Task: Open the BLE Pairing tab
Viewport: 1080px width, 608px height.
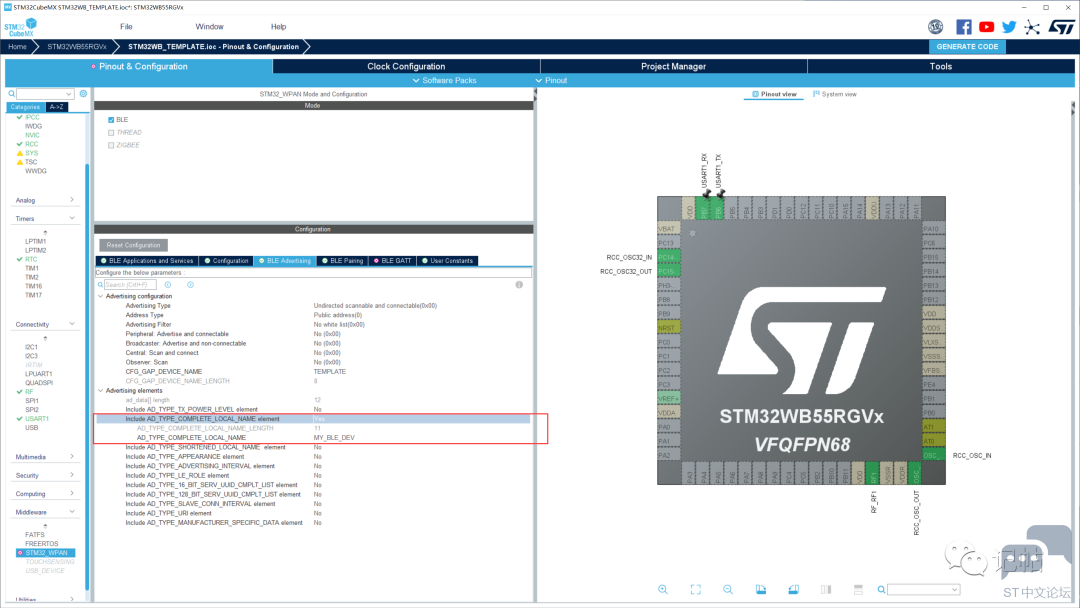Action: coord(342,261)
